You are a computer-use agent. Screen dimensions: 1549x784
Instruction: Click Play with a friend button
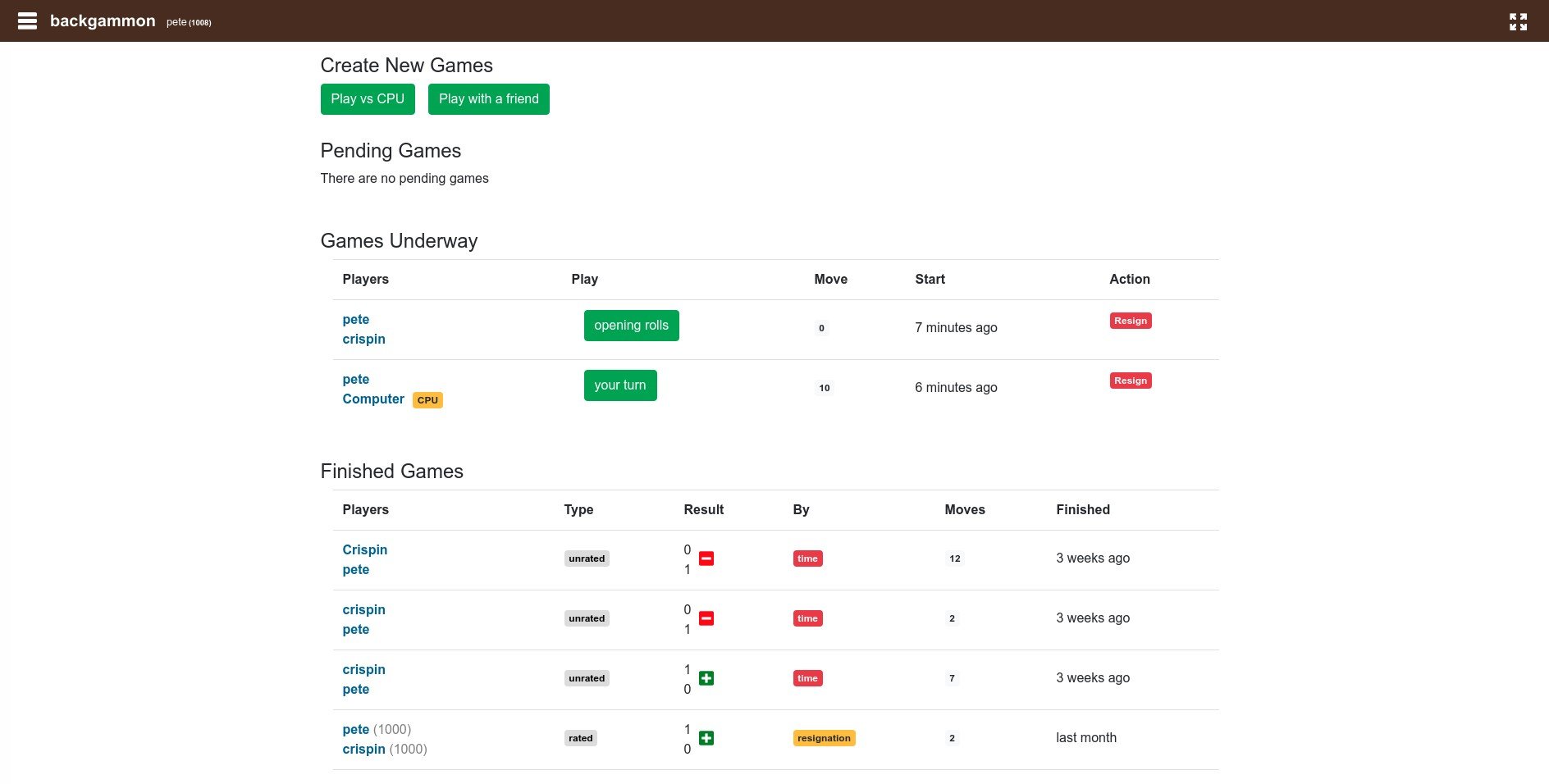point(489,99)
